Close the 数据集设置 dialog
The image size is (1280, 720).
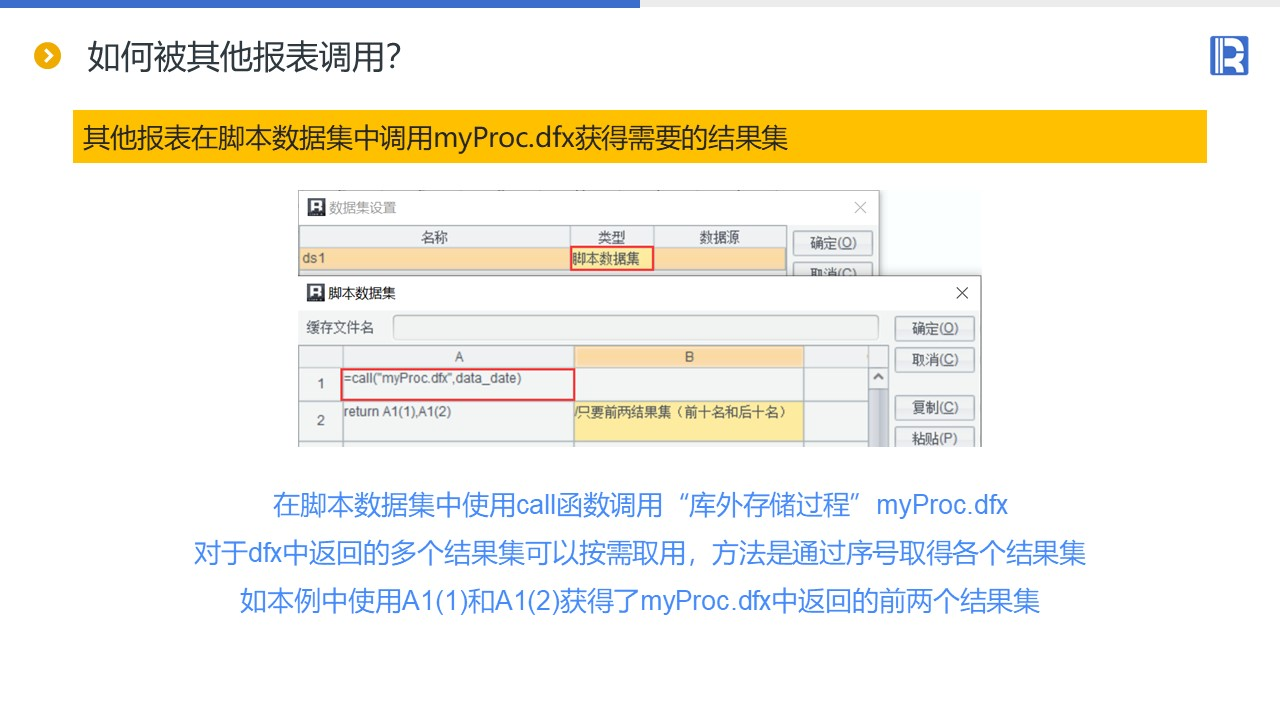coord(860,208)
